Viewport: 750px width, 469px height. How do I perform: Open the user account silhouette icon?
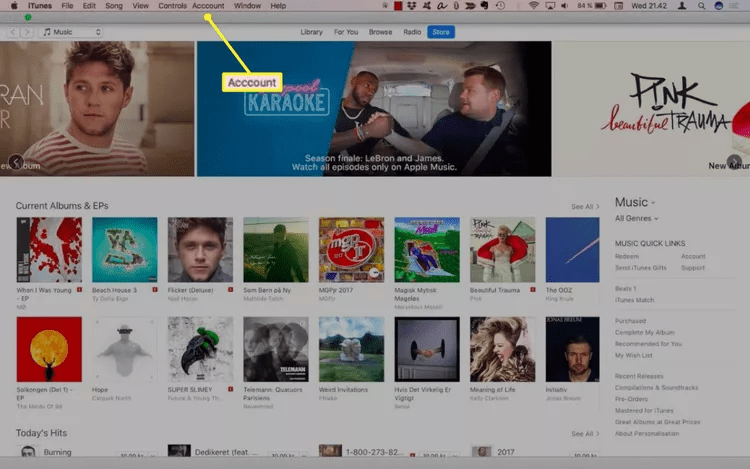tap(682, 6)
